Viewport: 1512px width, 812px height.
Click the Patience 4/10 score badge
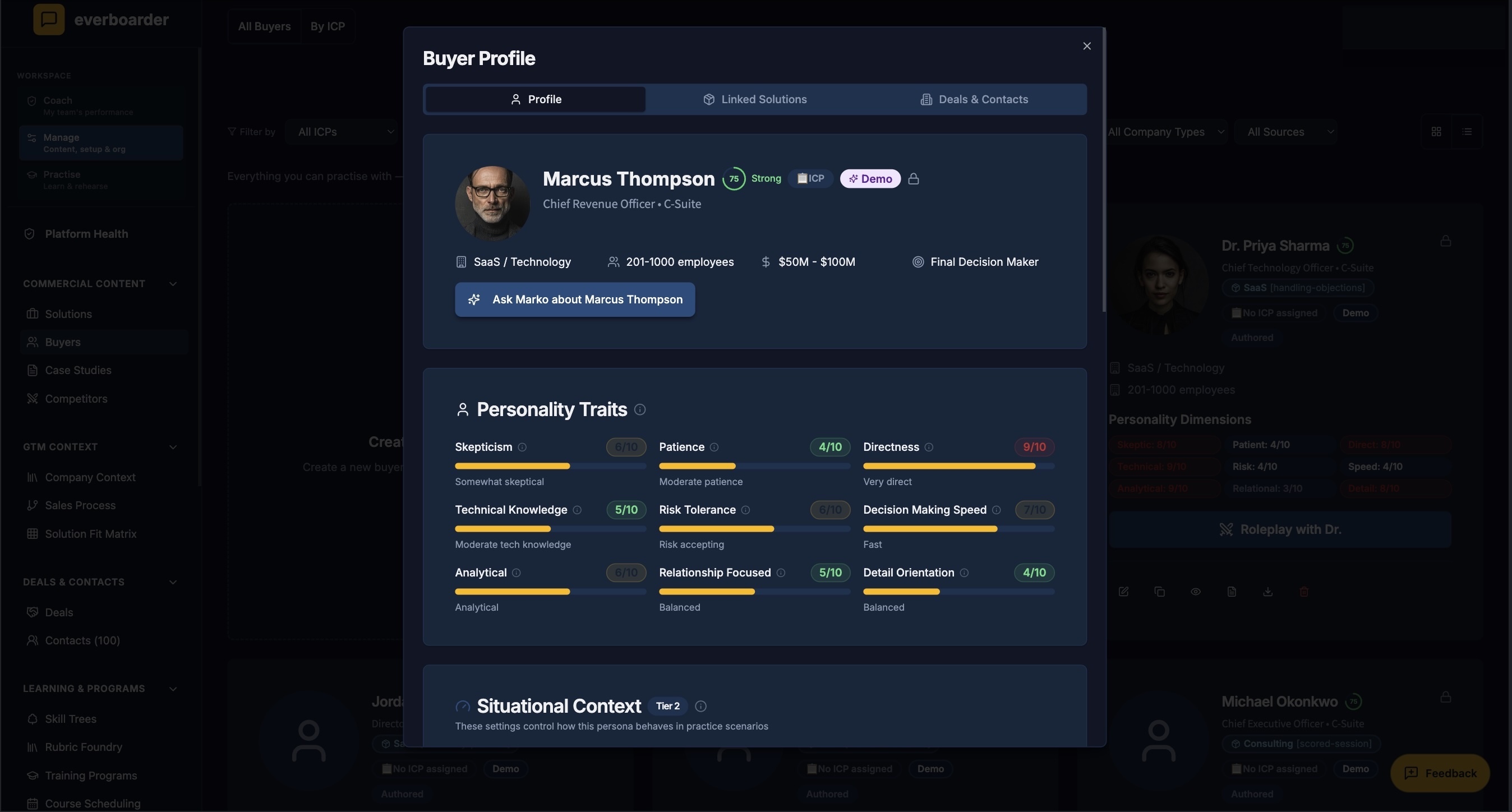(830, 447)
